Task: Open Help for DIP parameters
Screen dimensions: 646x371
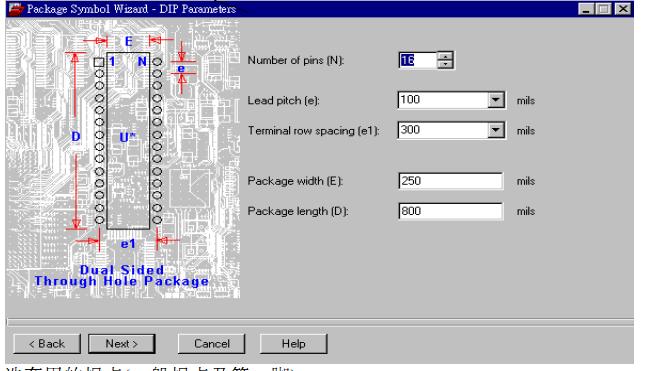Action: point(293,344)
